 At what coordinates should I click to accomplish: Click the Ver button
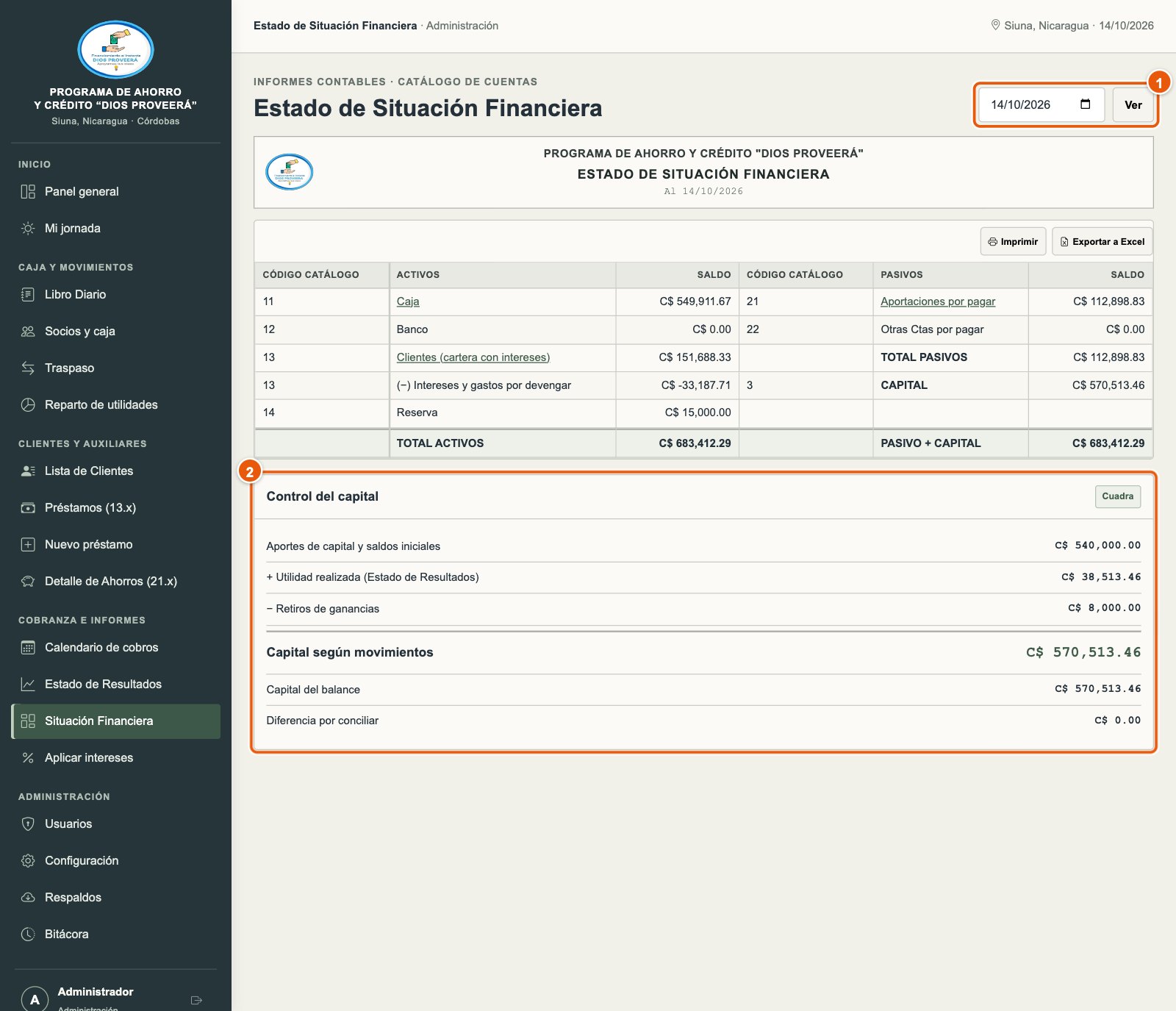1133,105
